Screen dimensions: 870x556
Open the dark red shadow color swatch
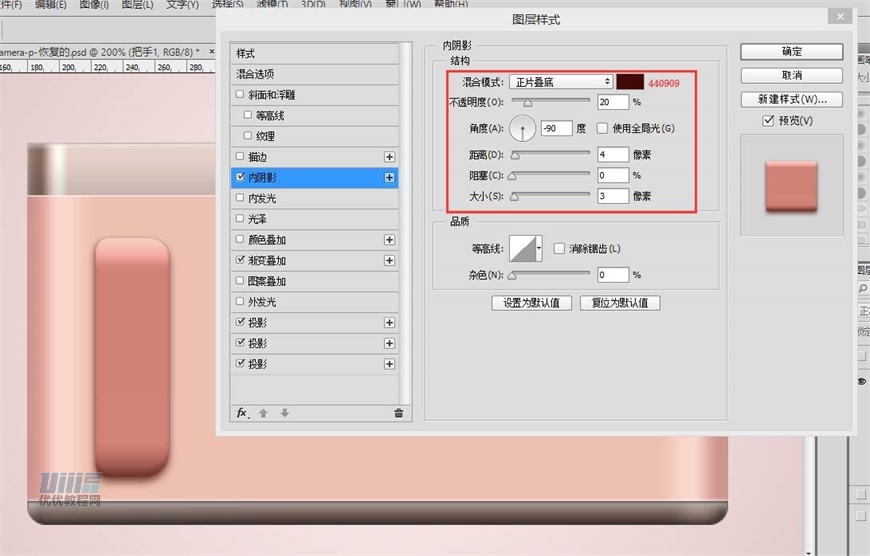click(x=630, y=82)
